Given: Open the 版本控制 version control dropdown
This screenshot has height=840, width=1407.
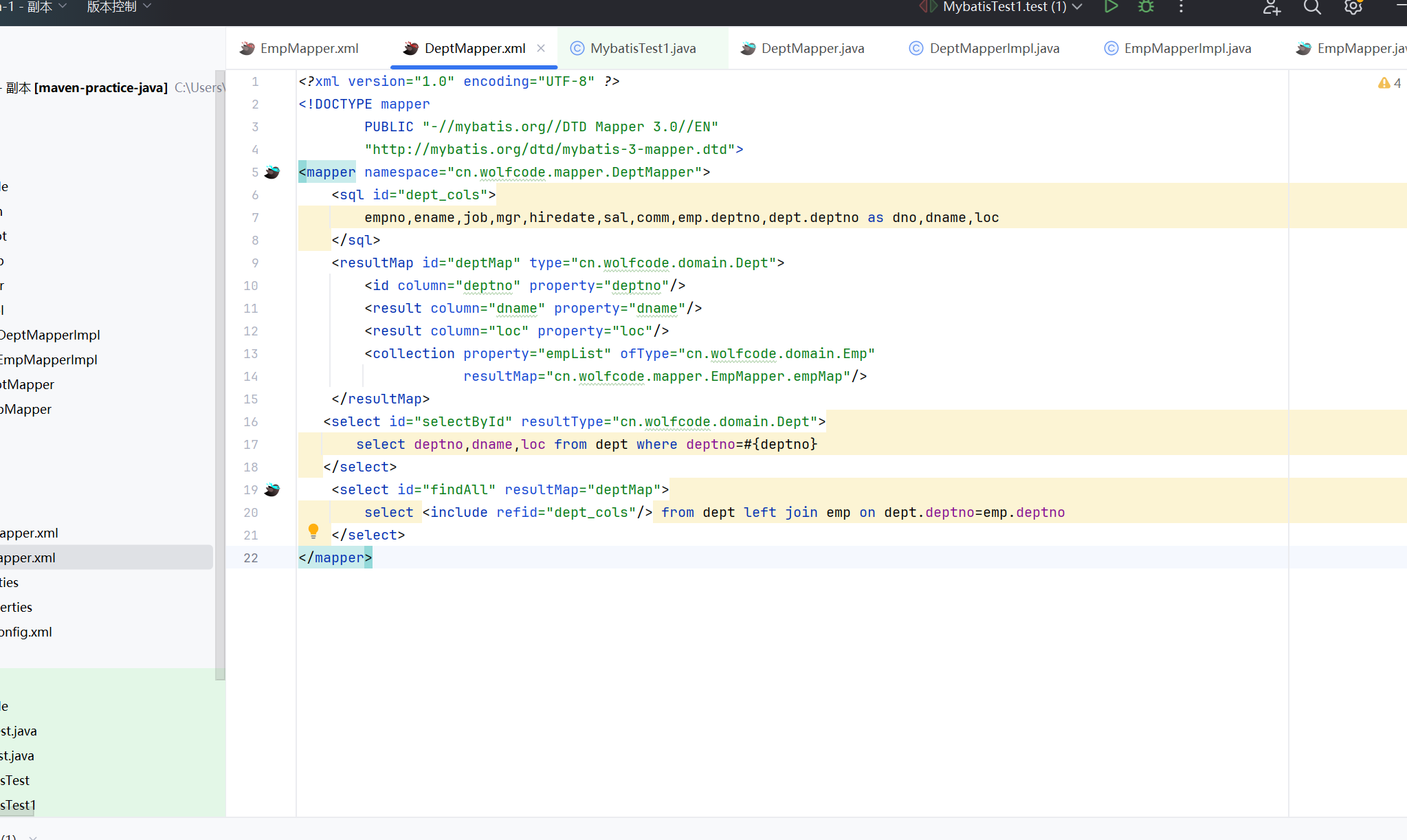Looking at the screenshot, I should [118, 7].
